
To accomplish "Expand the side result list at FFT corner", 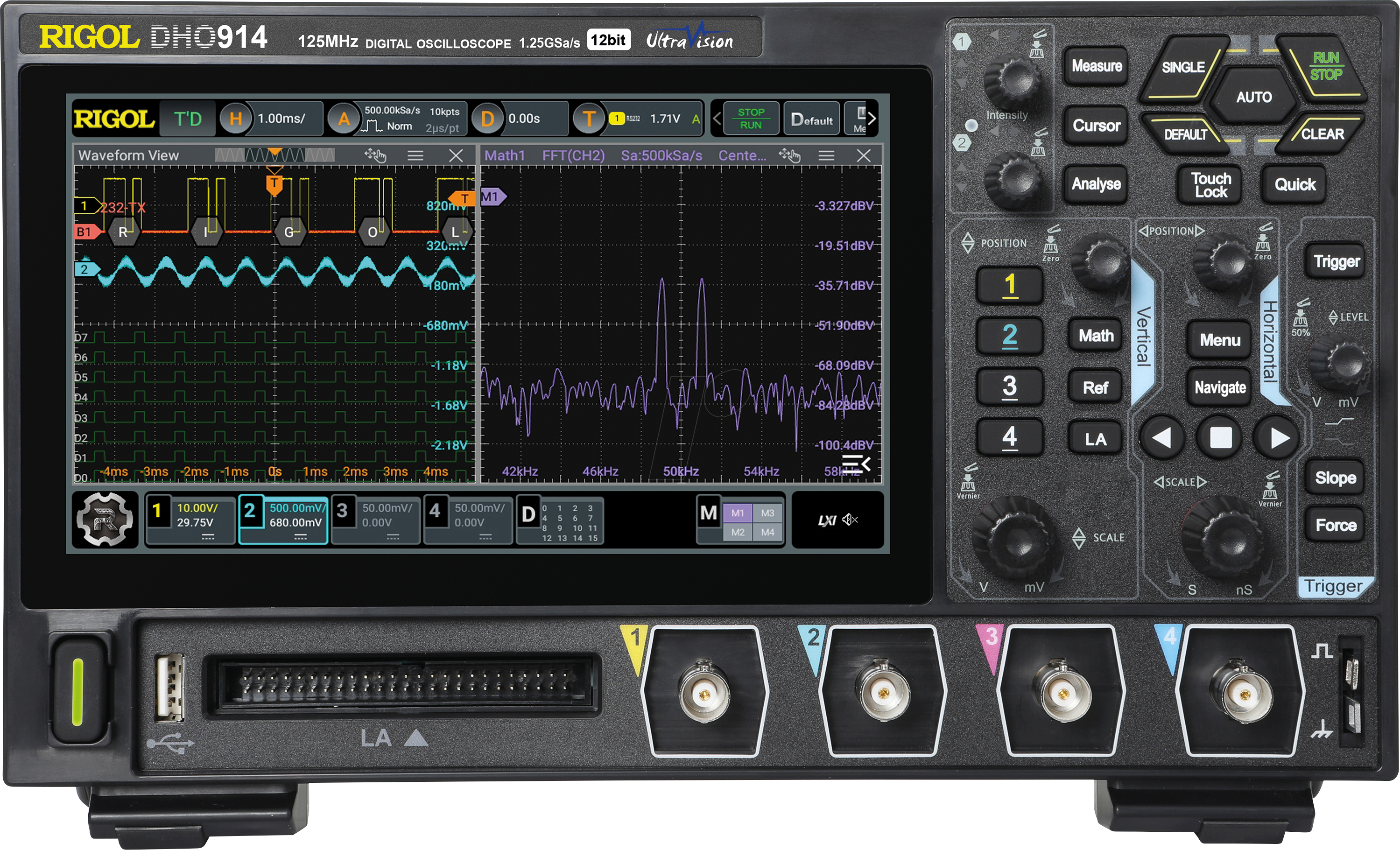I will pos(856,464).
